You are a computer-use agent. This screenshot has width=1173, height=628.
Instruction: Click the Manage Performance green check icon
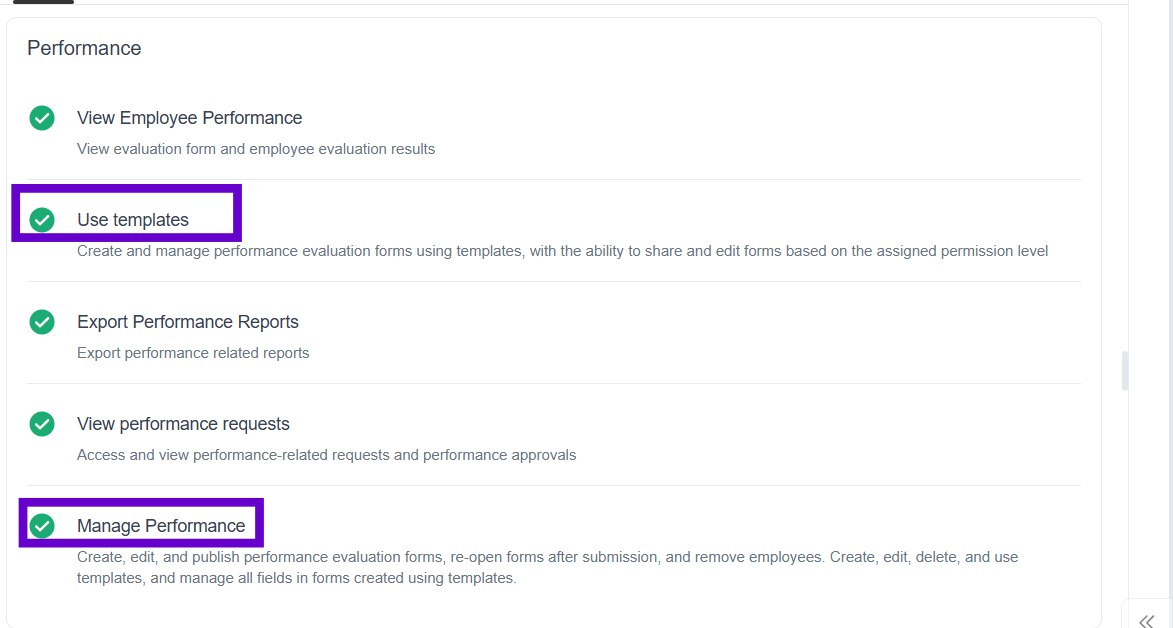(x=42, y=526)
